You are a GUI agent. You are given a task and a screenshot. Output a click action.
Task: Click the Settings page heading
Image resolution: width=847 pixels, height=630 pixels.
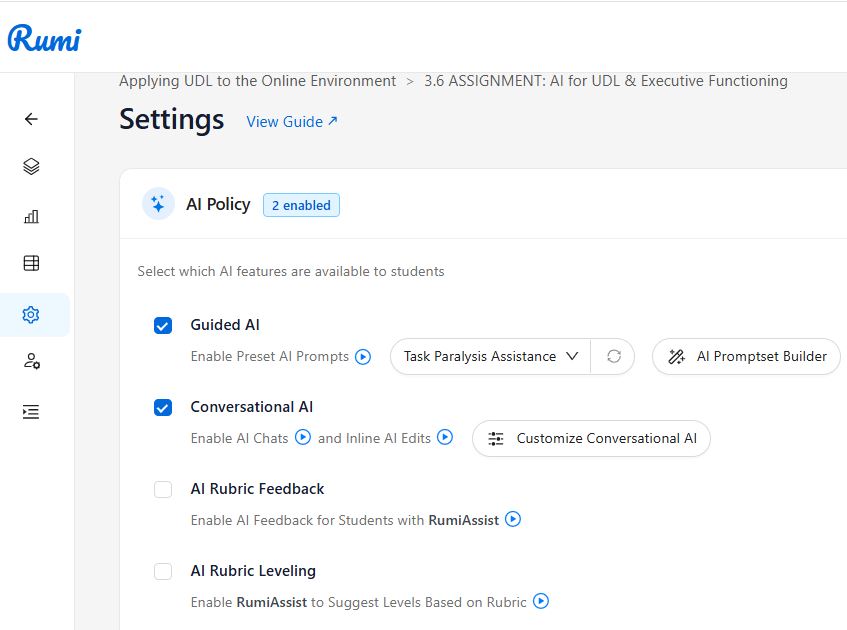172,119
